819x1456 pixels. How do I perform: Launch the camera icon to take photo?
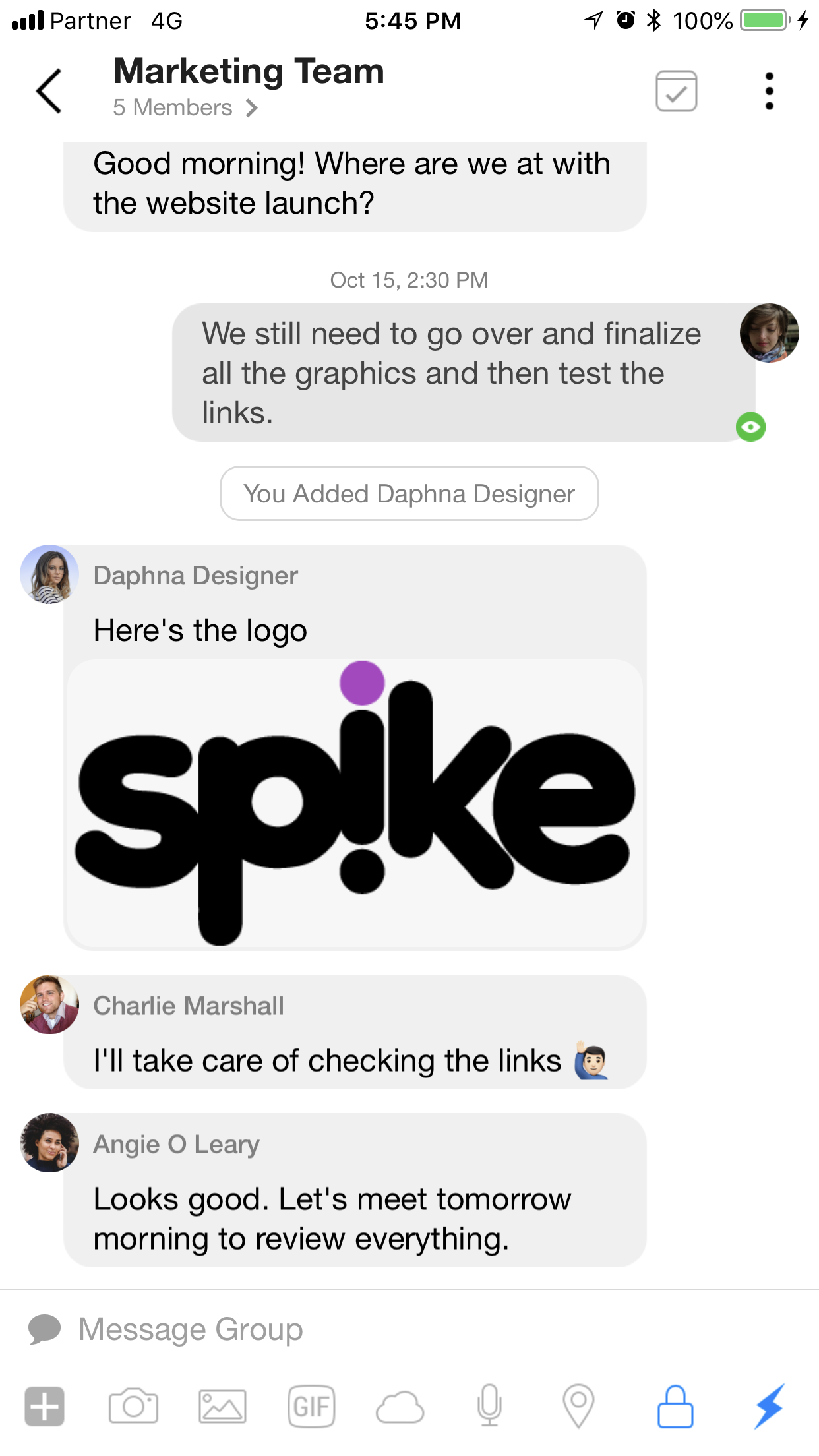pyautogui.click(x=133, y=1407)
